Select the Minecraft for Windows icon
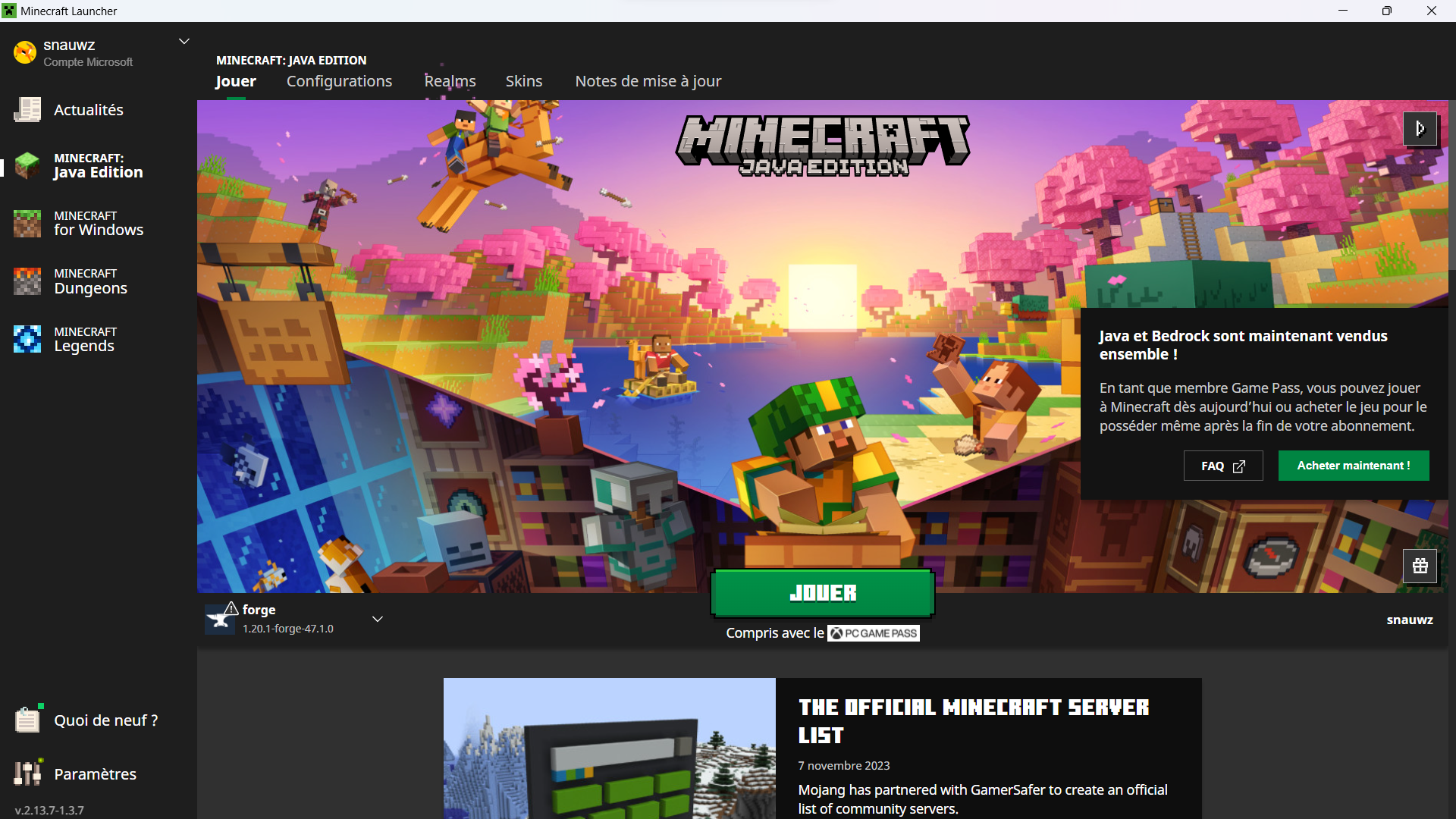1456x819 pixels. pyautogui.click(x=27, y=223)
